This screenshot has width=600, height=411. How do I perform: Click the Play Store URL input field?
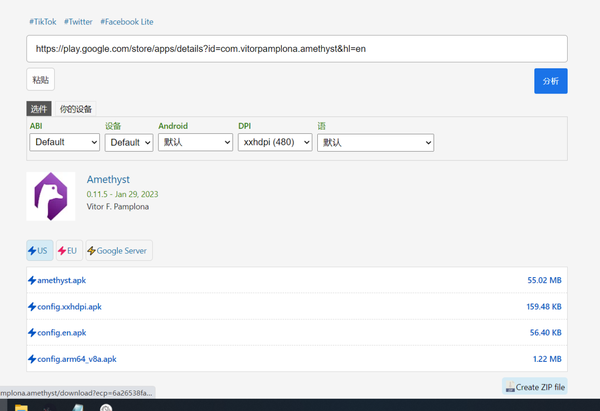[297, 48]
